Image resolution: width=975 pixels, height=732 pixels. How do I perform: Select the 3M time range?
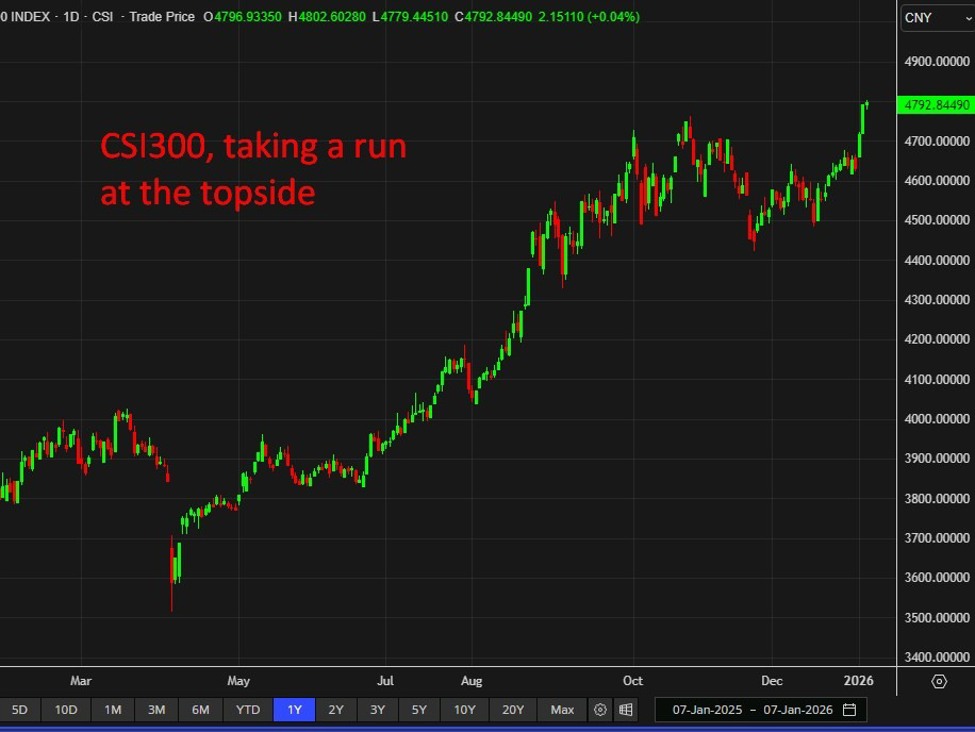(156, 710)
